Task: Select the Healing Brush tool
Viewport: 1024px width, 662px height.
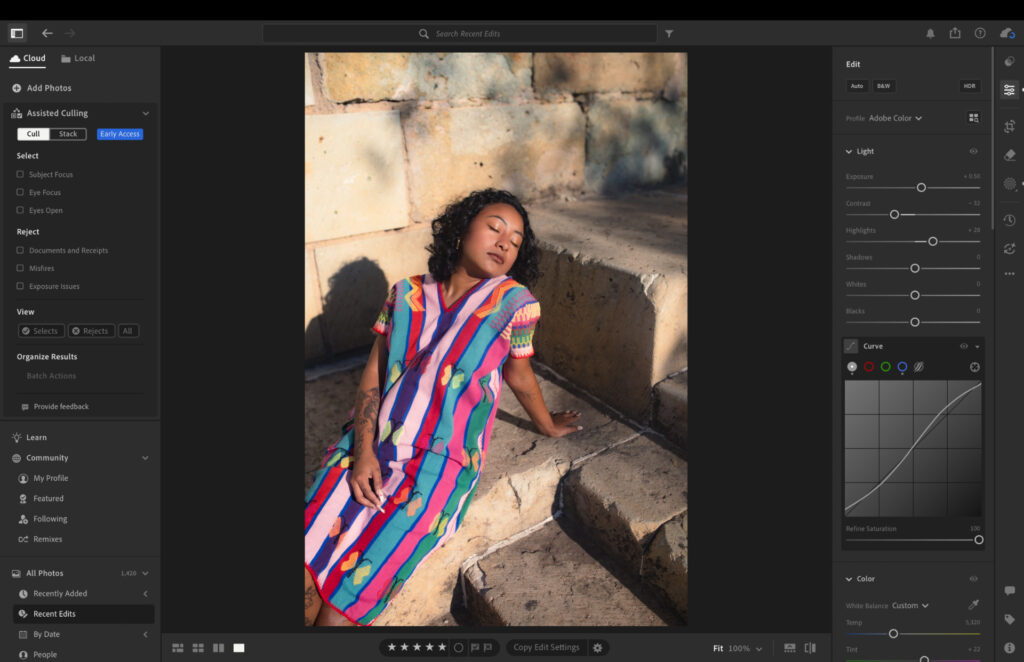Action: pos(1010,155)
